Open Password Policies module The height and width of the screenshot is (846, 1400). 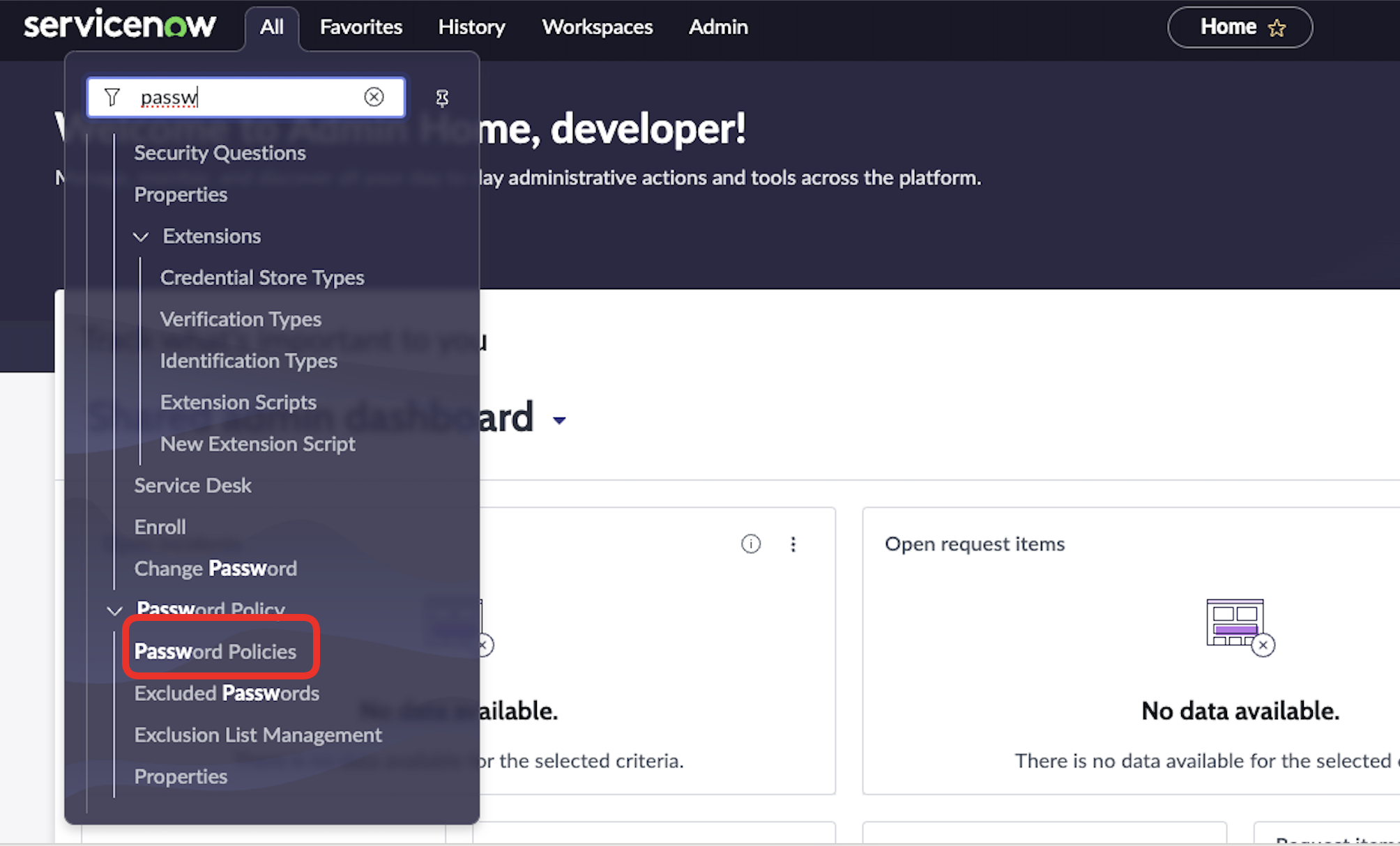coord(215,652)
